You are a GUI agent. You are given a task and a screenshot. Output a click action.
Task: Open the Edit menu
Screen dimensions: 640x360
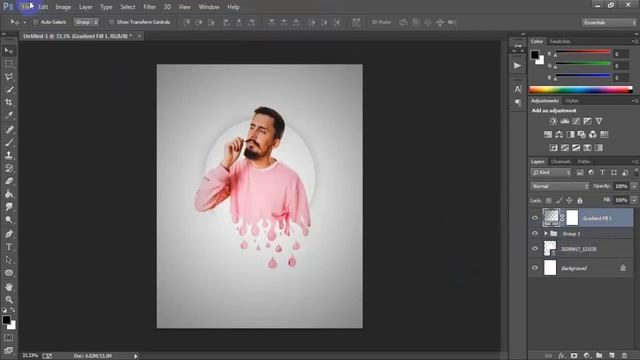coord(43,7)
